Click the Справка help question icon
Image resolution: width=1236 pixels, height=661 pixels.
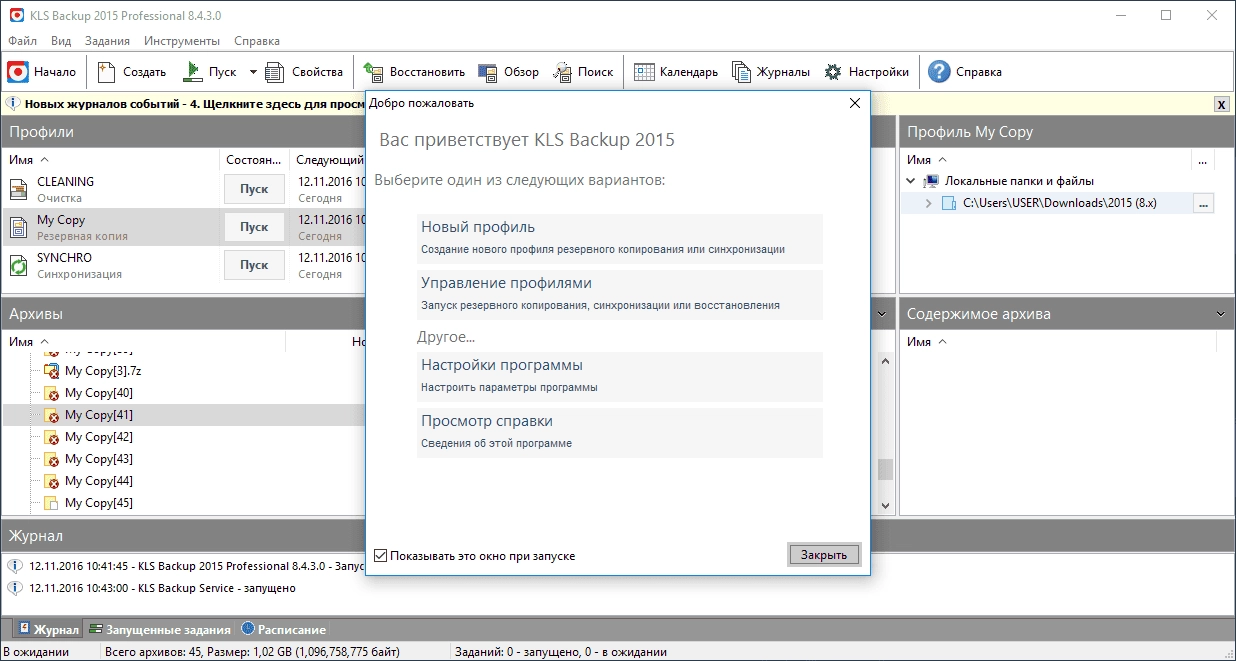(x=939, y=72)
